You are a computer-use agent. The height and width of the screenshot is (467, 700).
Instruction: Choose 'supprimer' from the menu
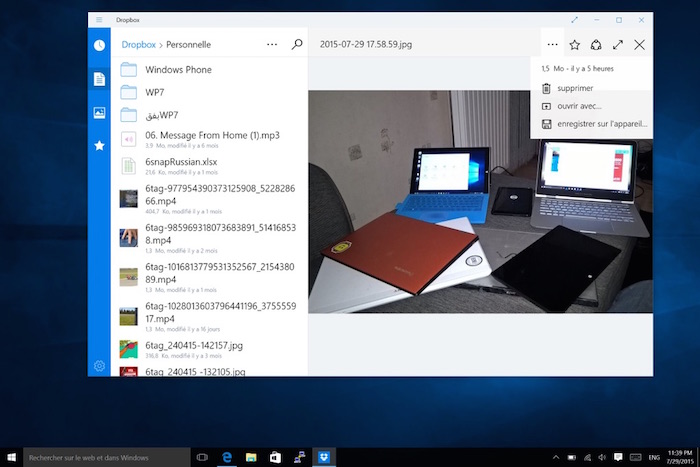coord(575,88)
